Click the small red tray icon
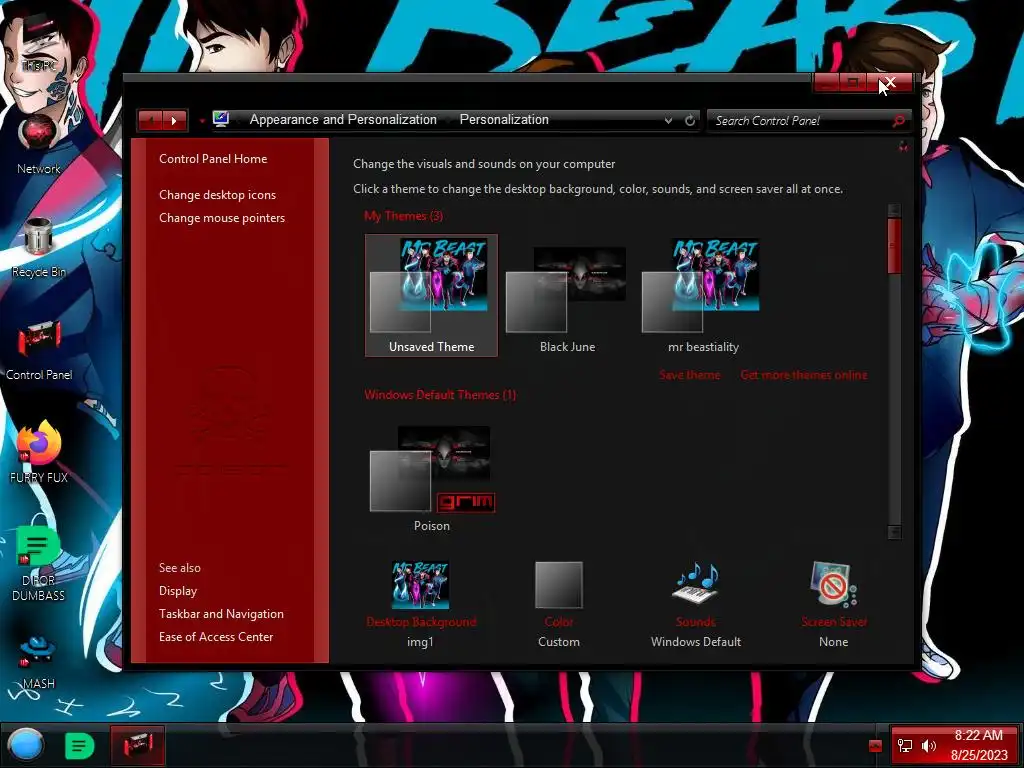Image resolution: width=1024 pixels, height=768 pixels. [875, 746]
